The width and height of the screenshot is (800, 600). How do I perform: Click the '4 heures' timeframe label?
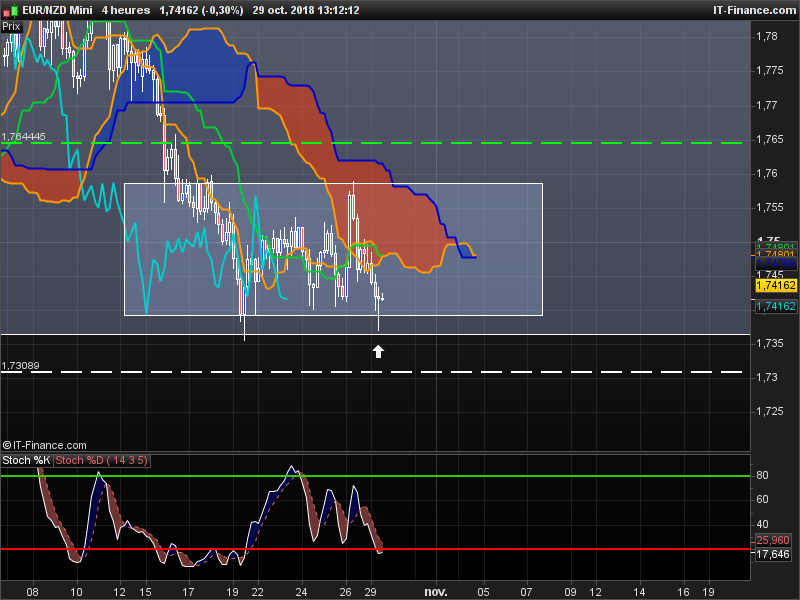(126, 10)
